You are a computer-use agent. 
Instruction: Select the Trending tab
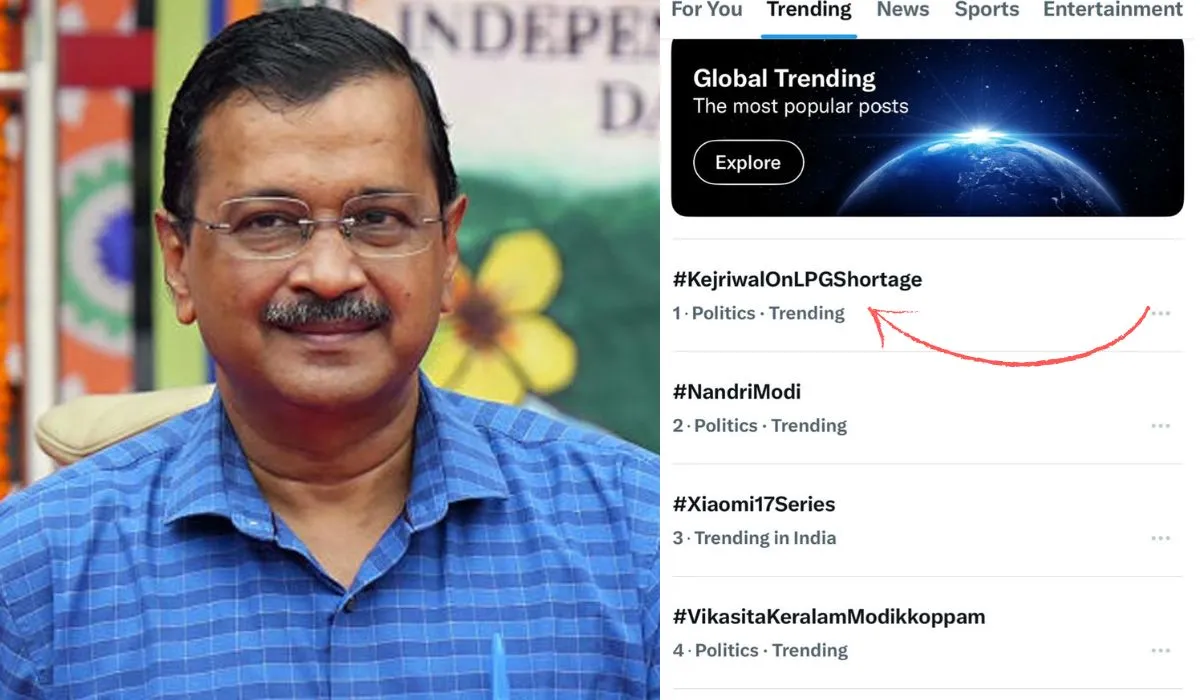tap(809, 10)
